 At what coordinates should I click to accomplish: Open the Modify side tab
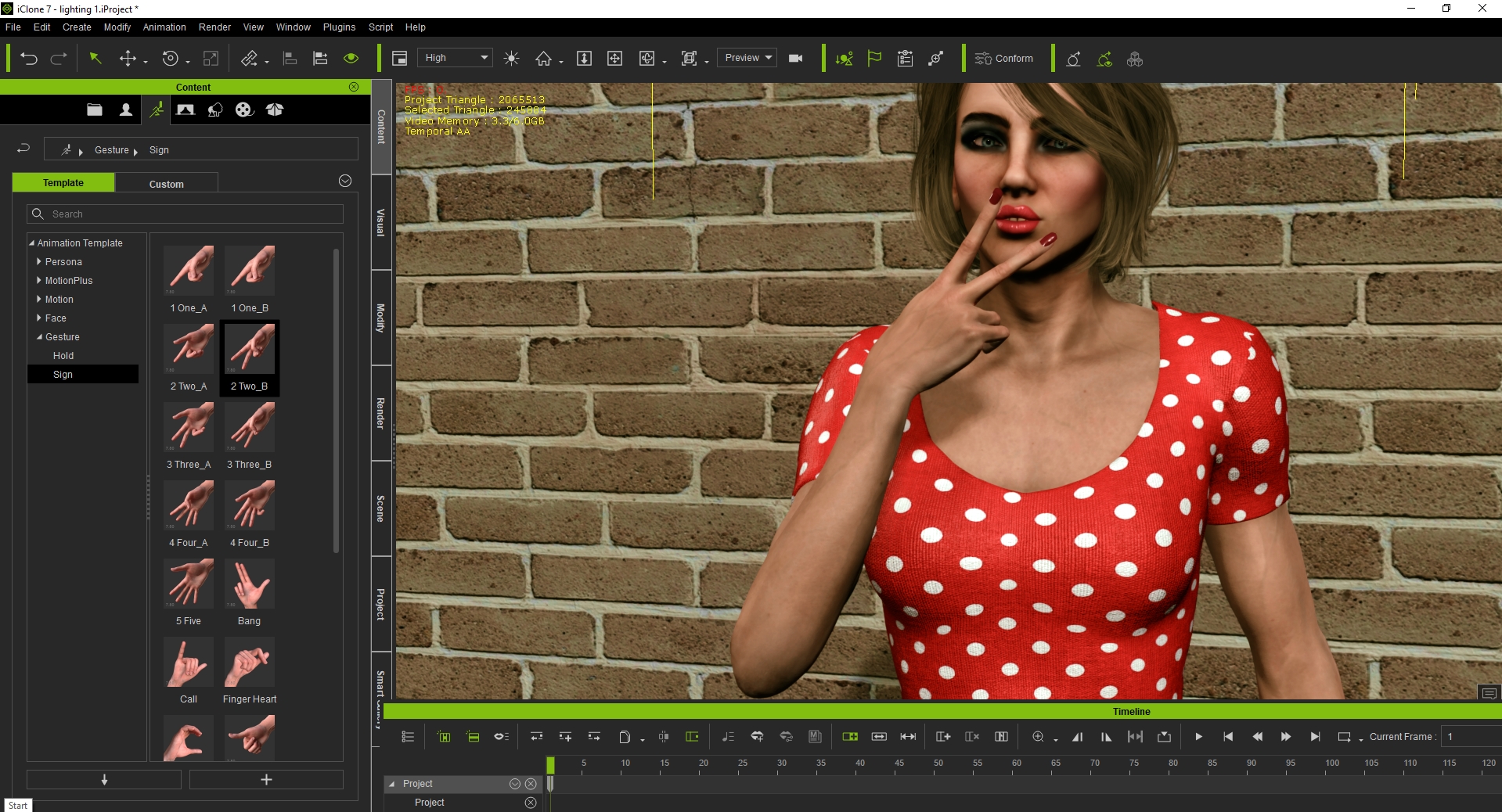click(381, 318)
